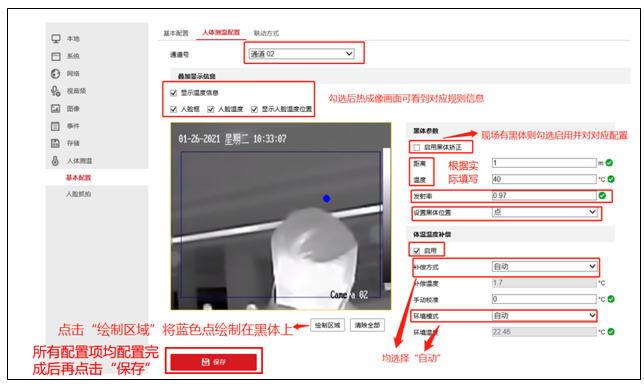This screenshot has height=390, width=644.
Task: Open the 补偿方式 dropdown
Action: (545, 266)
